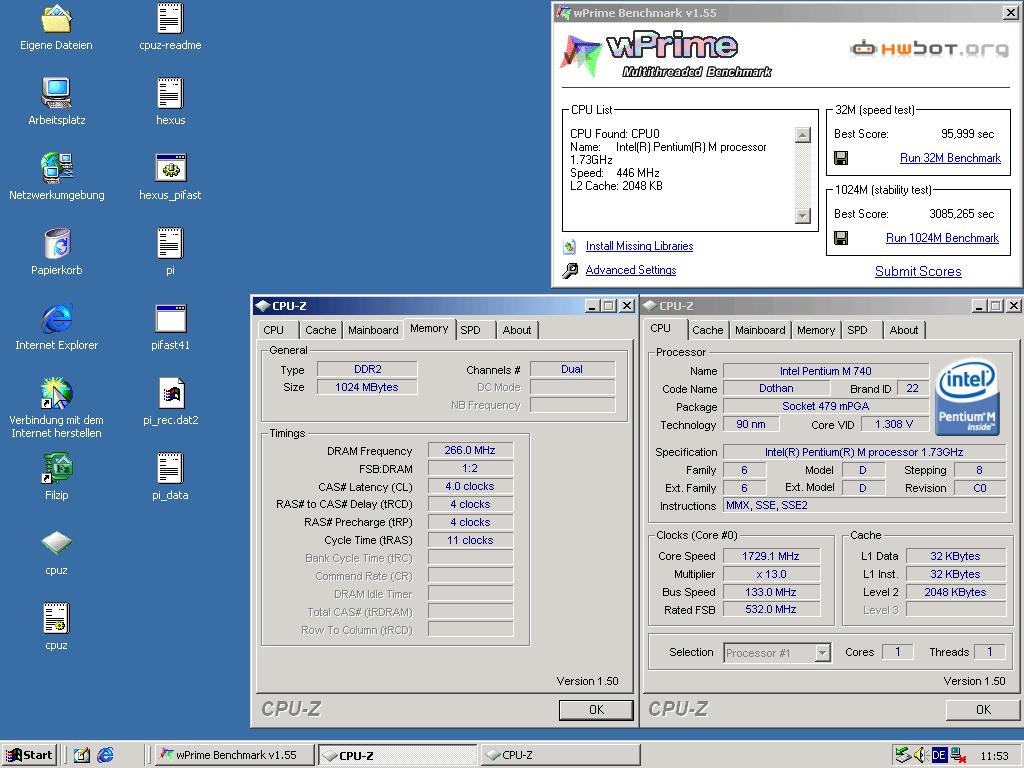Select the hexus text file icon
The height and width of the screenshot is (768, 1024).
[170, 93]
